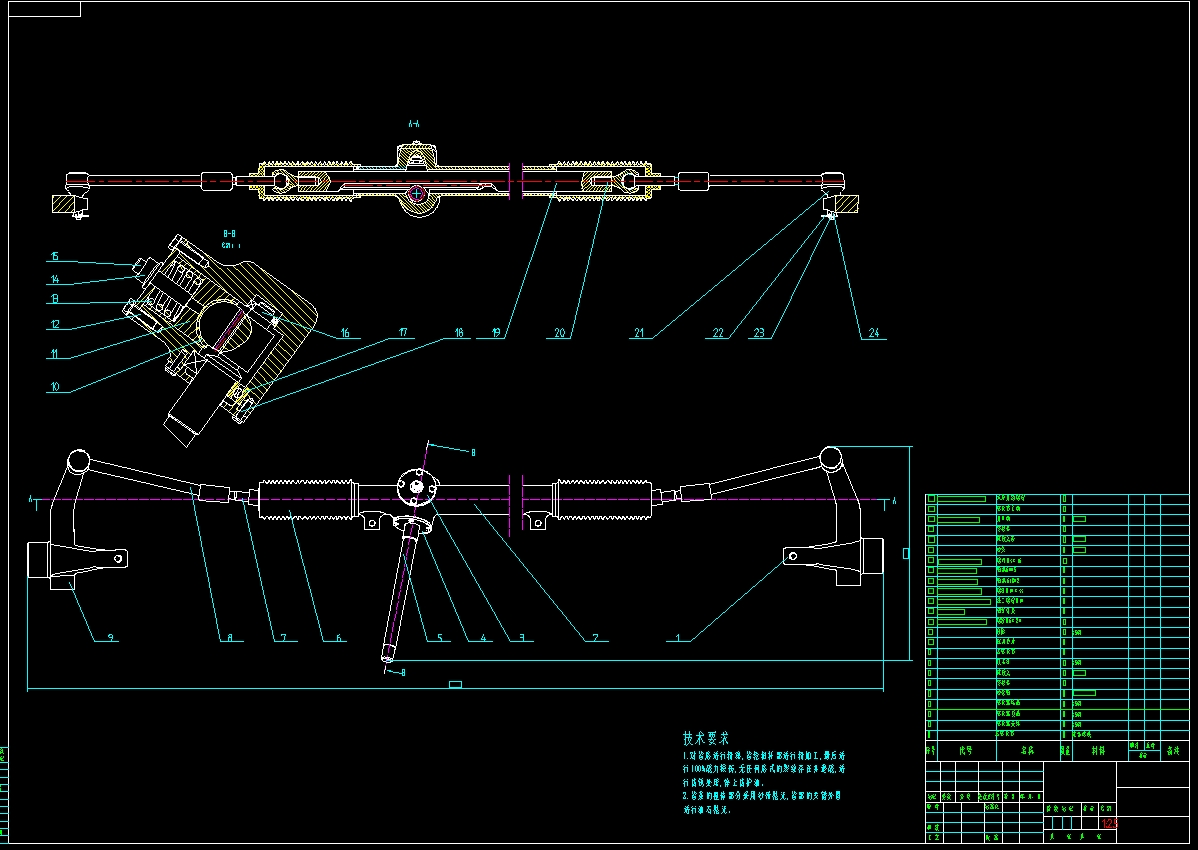Click the 技术要求 heading
Screen dimensions: 1198x850
(x=706, y=738)
